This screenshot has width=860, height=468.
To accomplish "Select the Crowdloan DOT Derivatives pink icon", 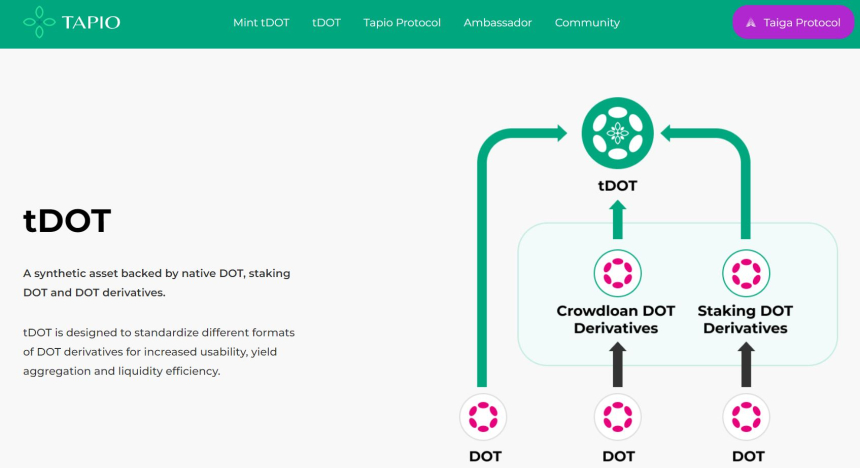I will [617, 272].
